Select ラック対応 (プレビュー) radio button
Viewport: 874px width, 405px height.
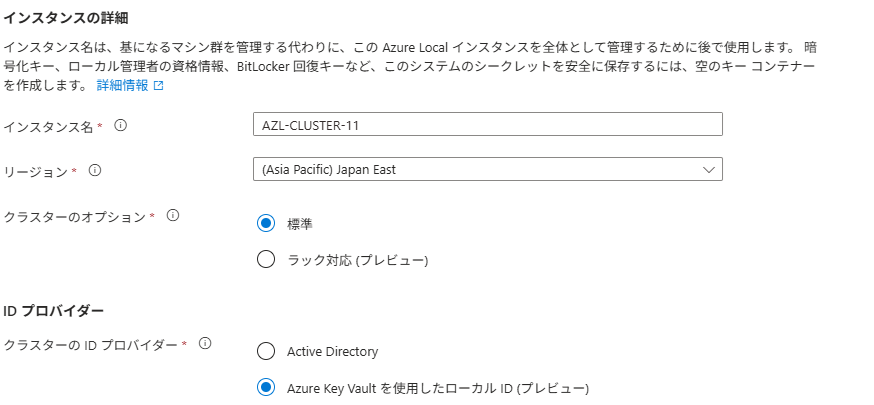point(266,260)
